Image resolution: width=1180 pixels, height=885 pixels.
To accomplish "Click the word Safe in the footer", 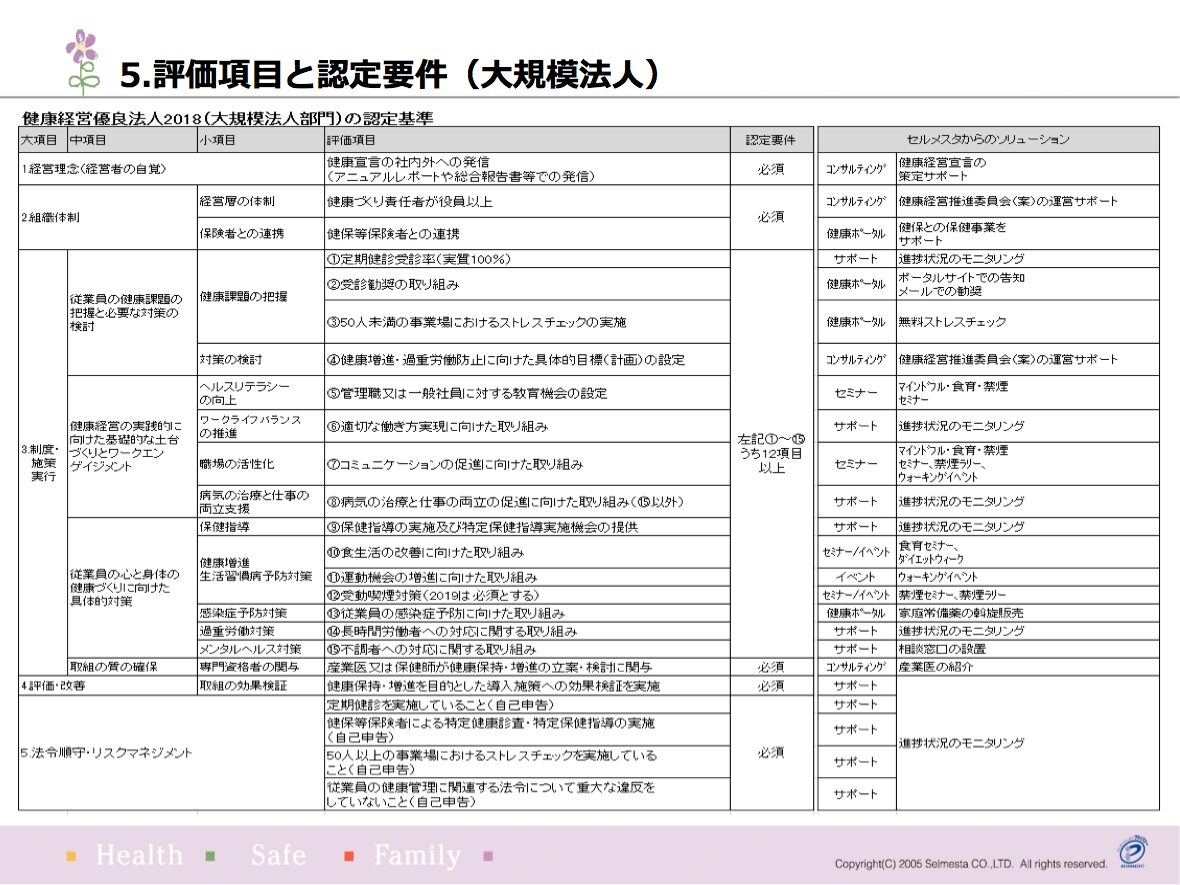I will coord(278,856).
